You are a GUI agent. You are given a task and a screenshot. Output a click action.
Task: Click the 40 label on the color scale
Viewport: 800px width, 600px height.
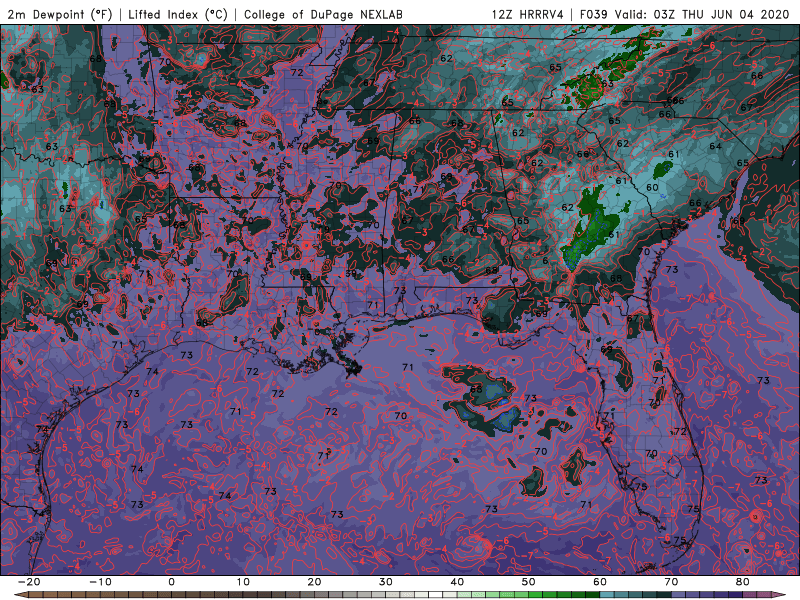(457, 582)
